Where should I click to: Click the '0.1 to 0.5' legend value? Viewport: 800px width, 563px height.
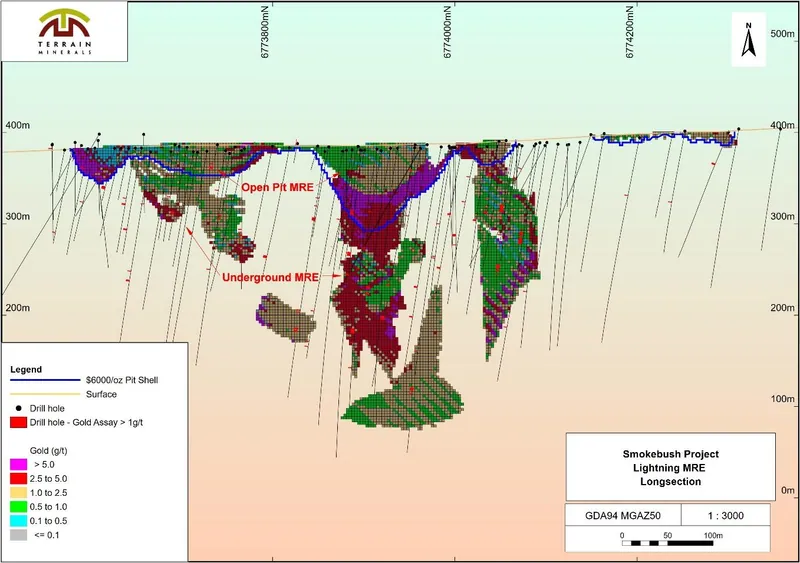click(48, 521)
